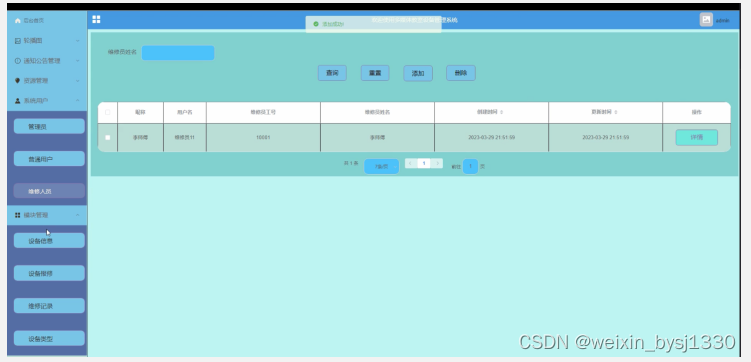Viewport: 751px width, 362px height.
Task: Click the creation time cell 2023-03-29
Action: click(491, 137)
